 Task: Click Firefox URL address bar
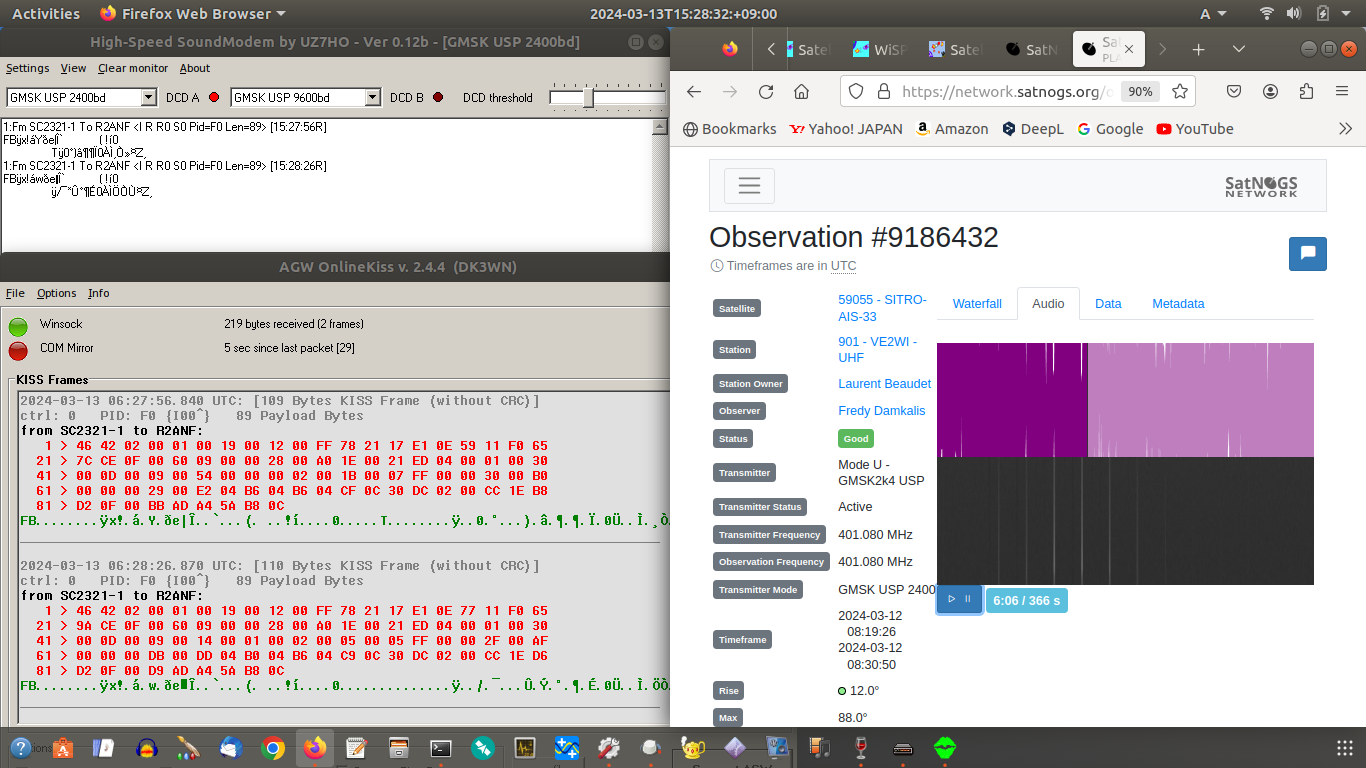[1007, 91]
